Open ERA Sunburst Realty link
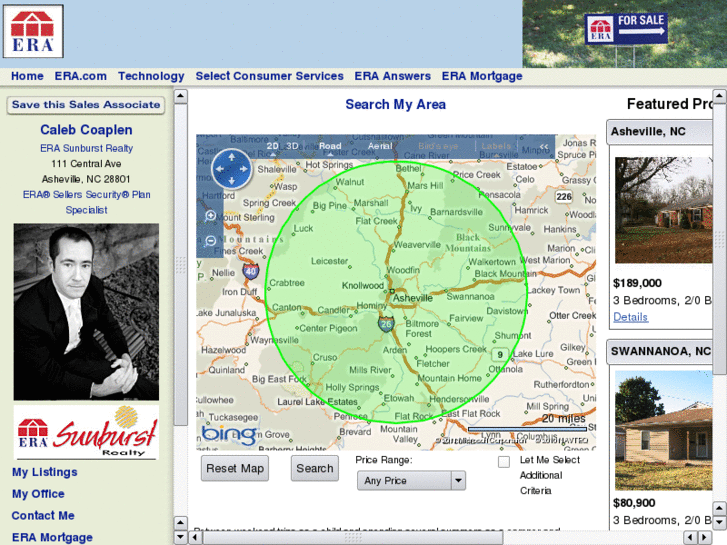This screenshot has width=727, height=545. click(x=86, y=148)
